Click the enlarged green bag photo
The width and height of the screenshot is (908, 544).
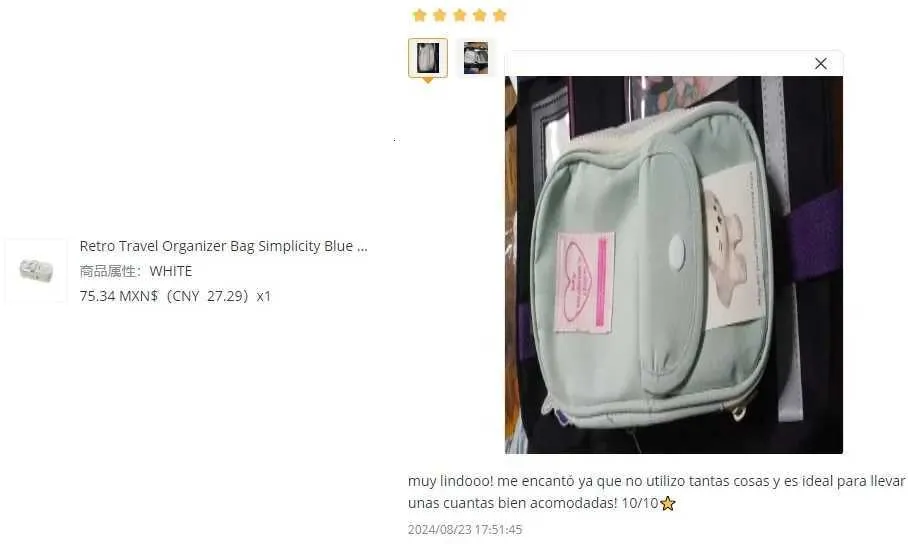(673, 265)
